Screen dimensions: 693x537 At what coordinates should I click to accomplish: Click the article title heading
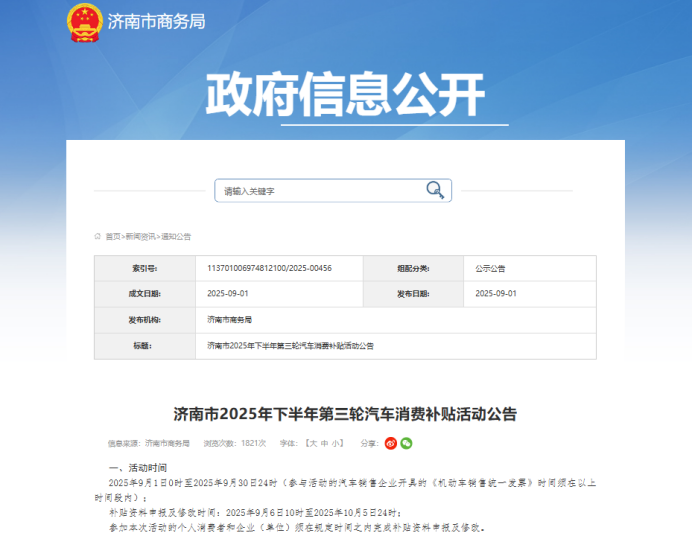(x=345, y=414)
